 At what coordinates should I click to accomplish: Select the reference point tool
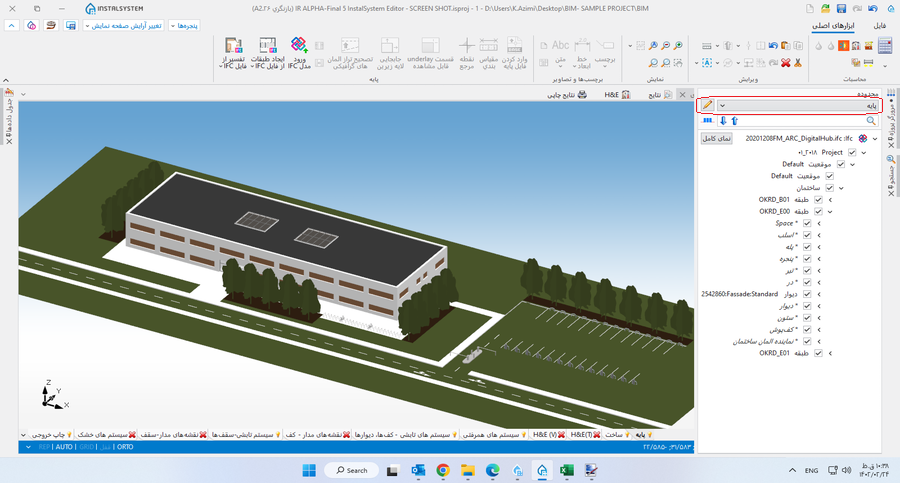[466, 47]
